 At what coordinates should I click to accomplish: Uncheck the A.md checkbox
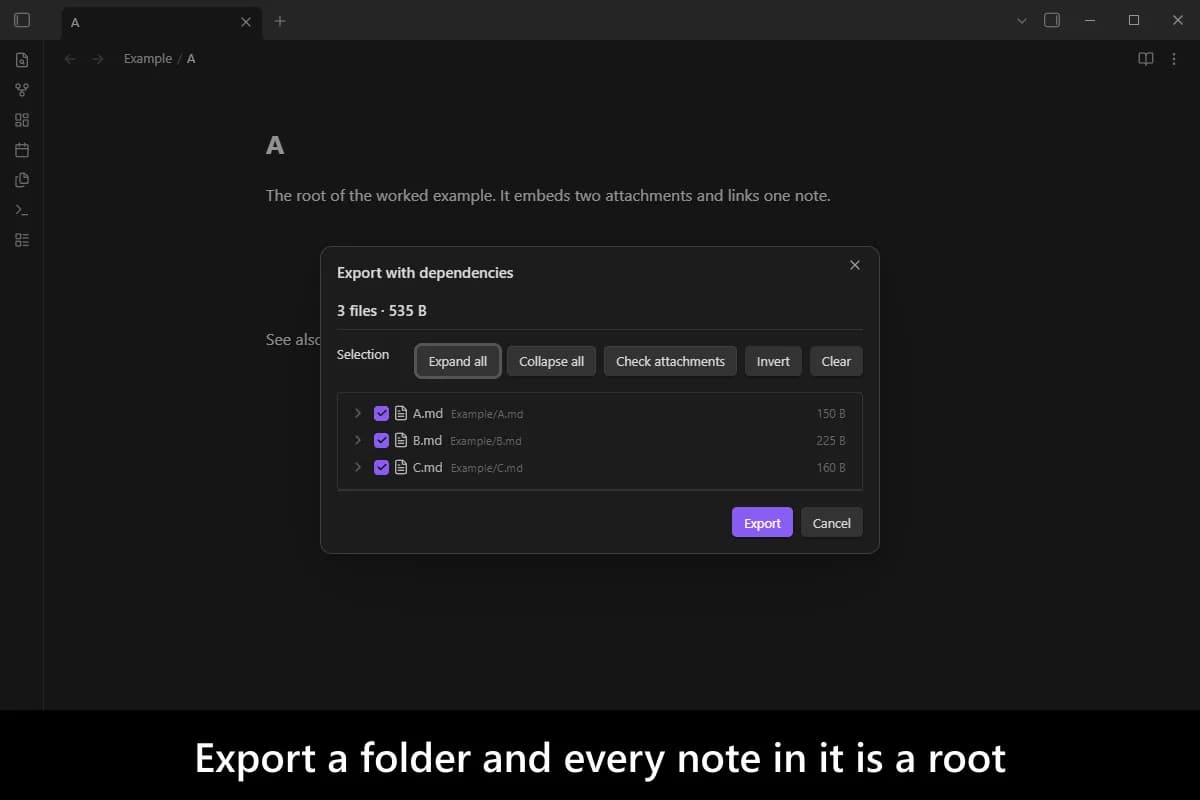click(x=381, y=413)
